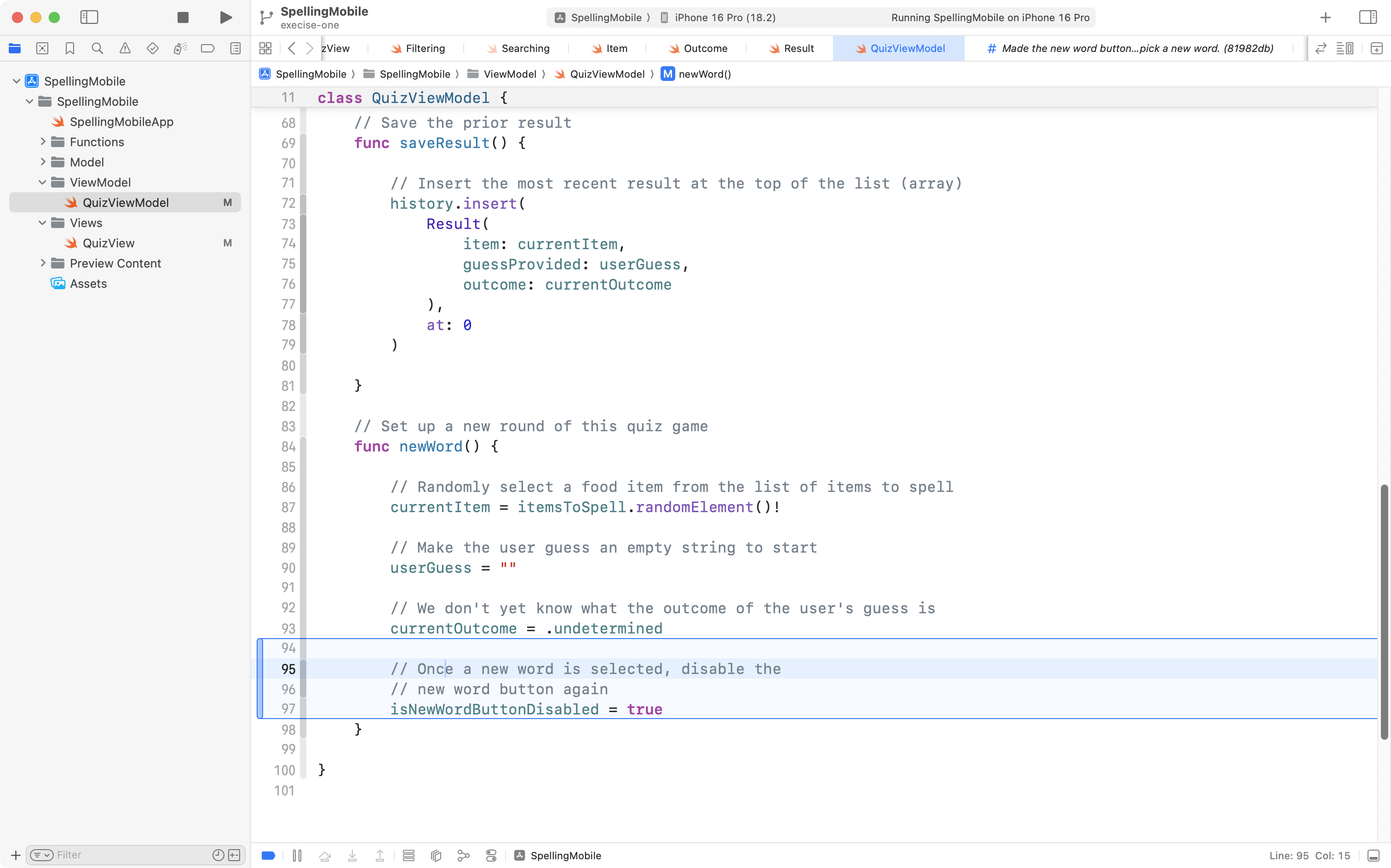1391x868 pixels.
Task: Deactivate breakpoints with blue tag toggle
Action: tap(268, 856)
